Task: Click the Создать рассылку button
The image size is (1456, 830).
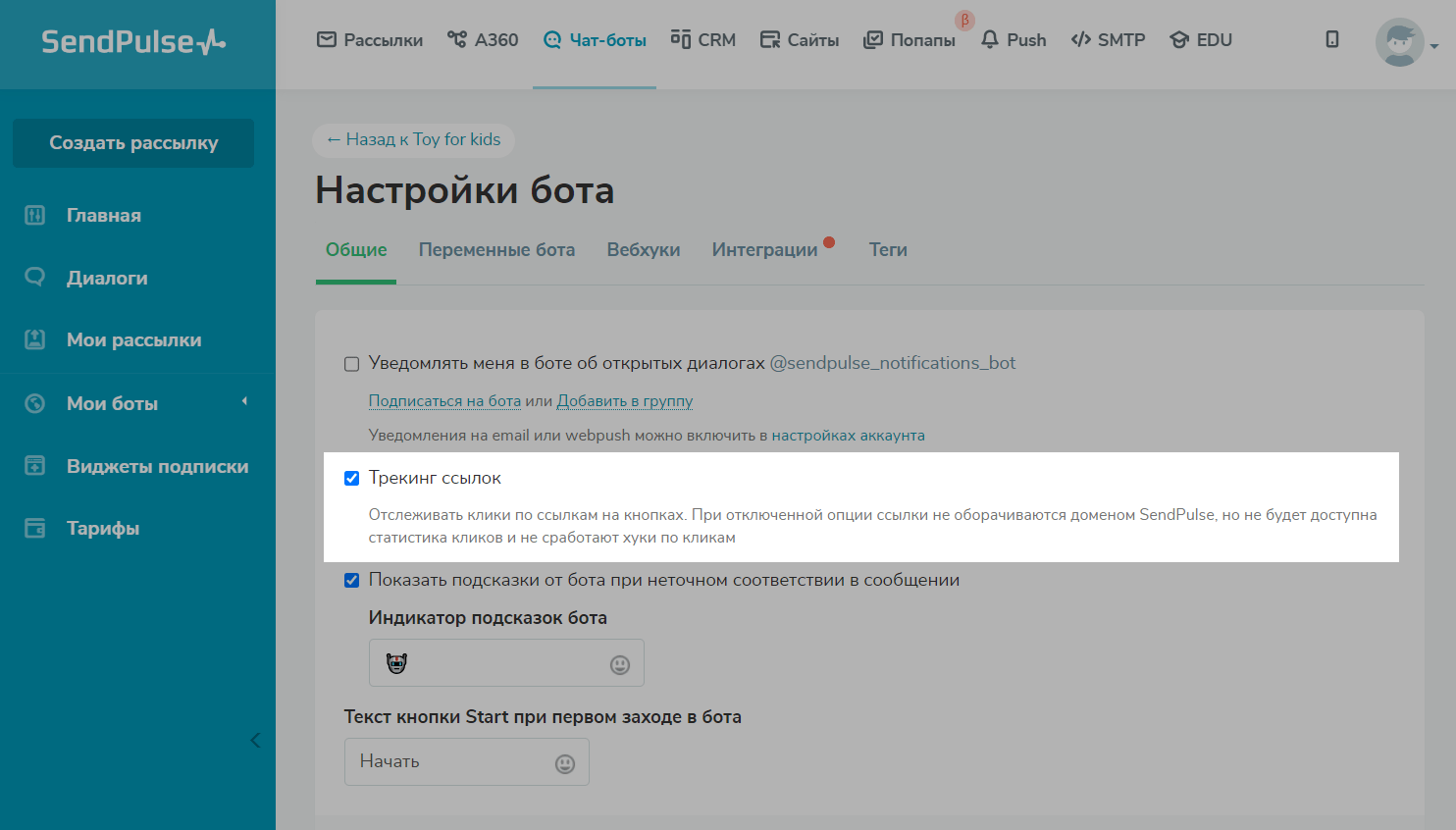Action: 133,143
